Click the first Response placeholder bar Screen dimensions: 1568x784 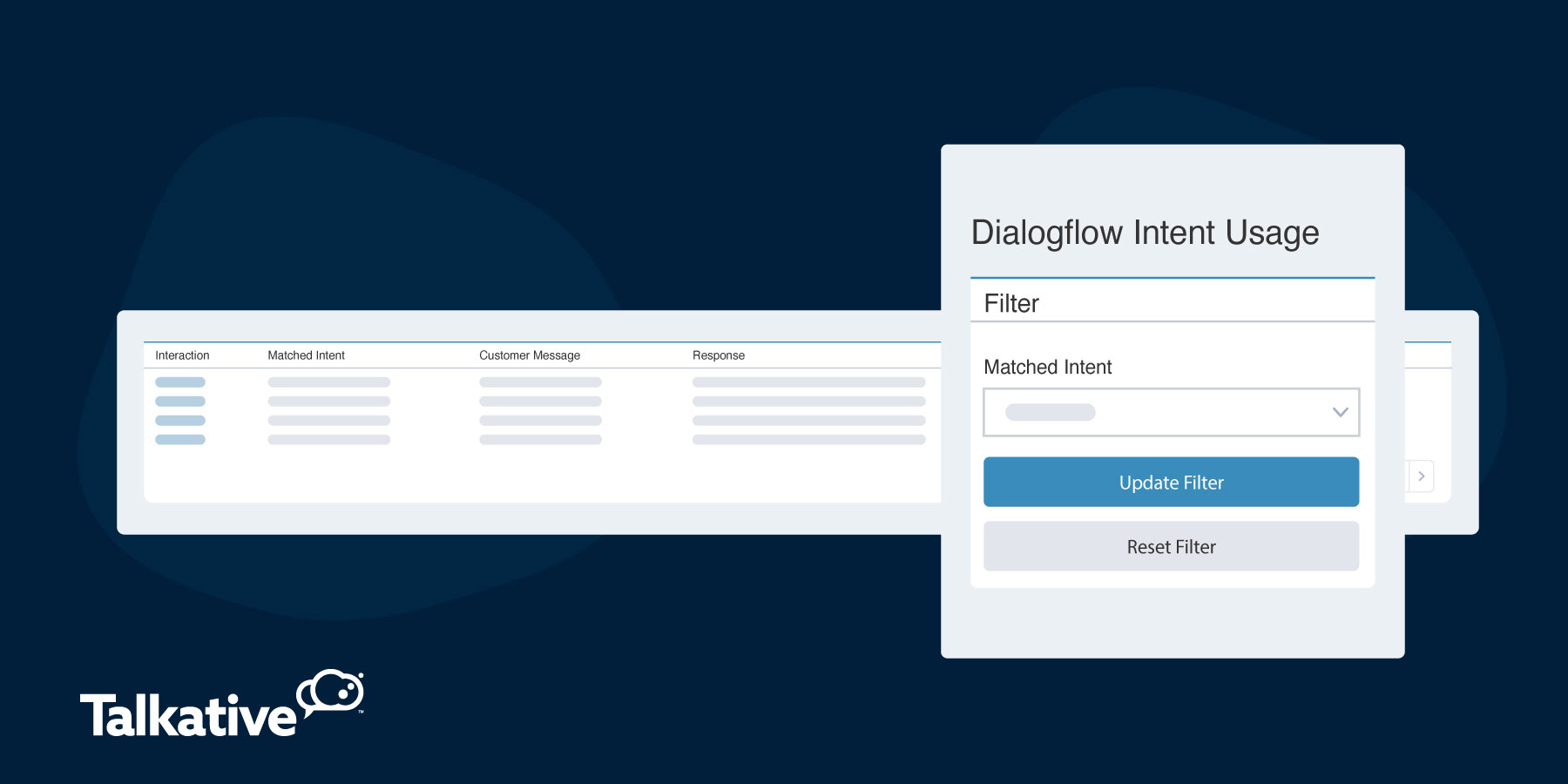(x=808, y=382)
